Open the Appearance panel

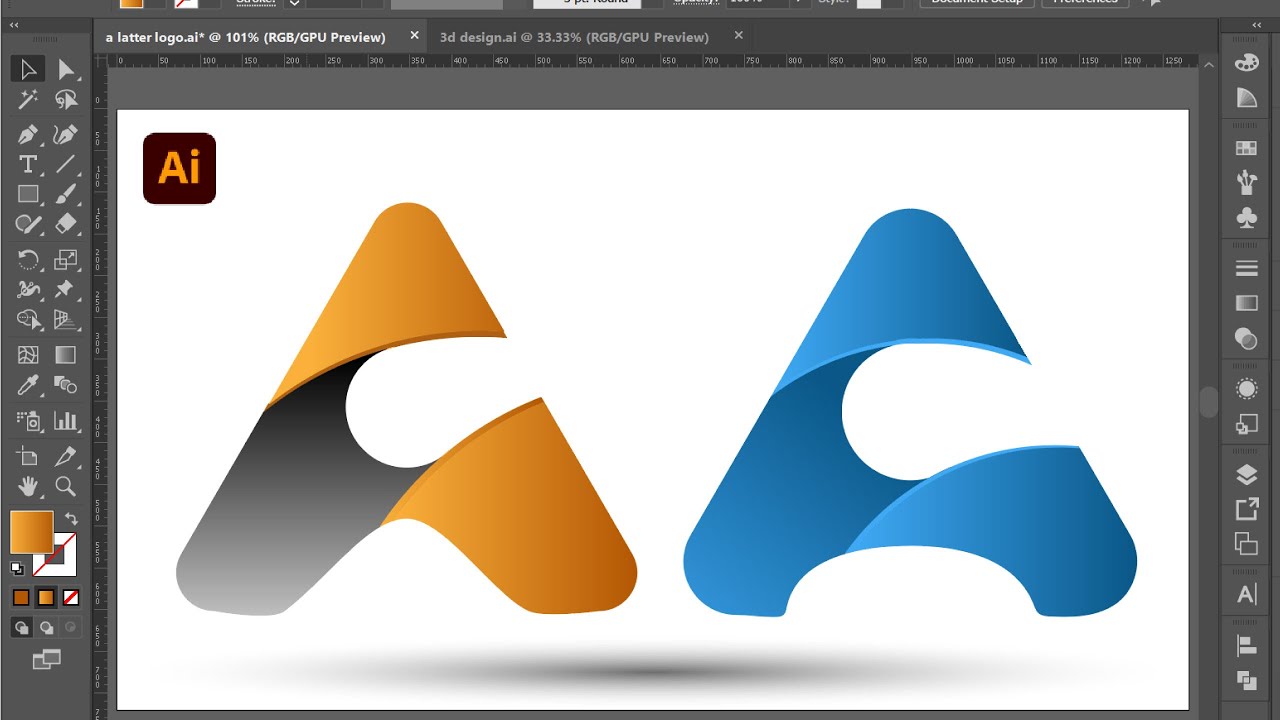1247,389
